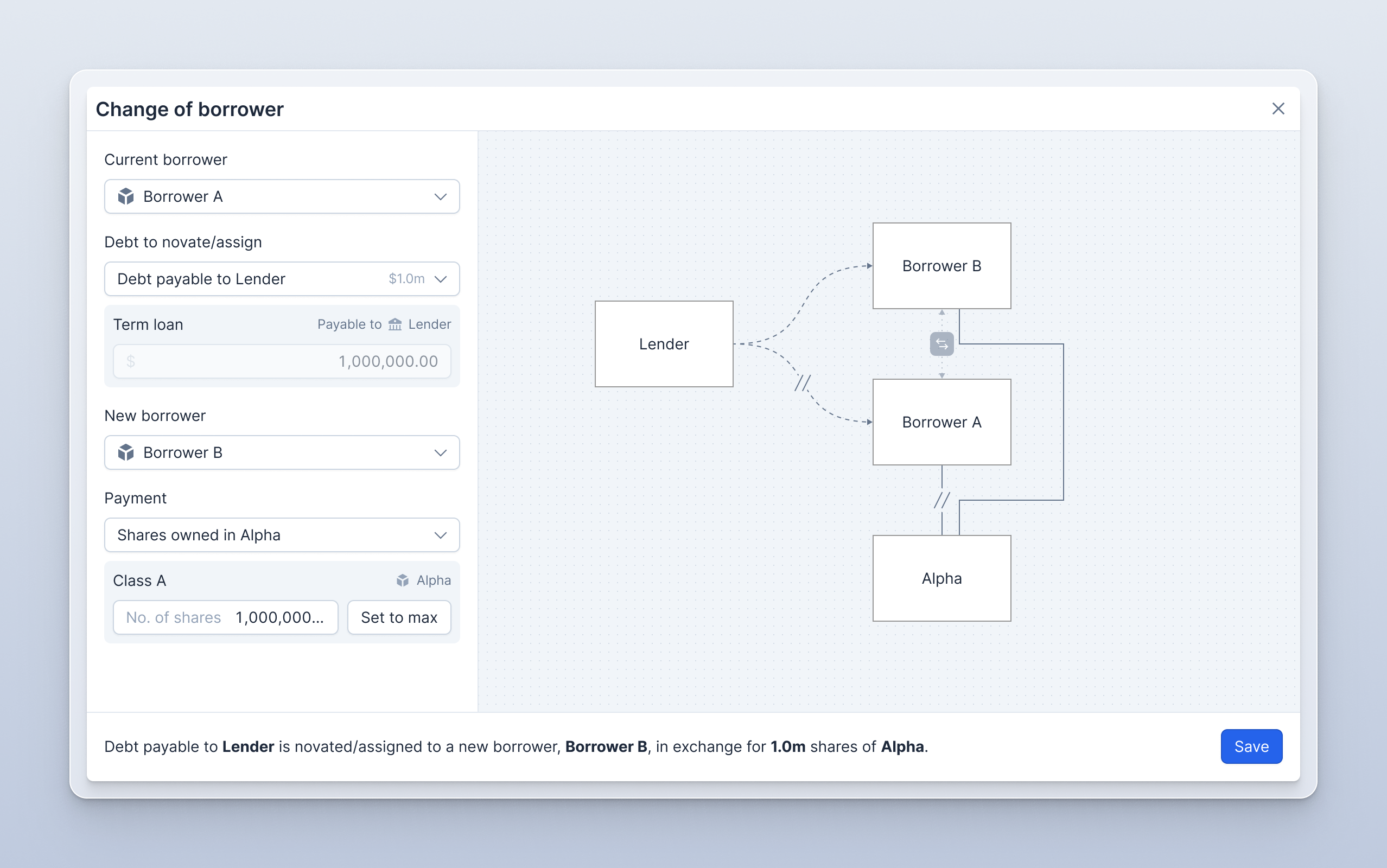
Task: Click the cube icon beside Borrower B selection
Action: [126, 452]
